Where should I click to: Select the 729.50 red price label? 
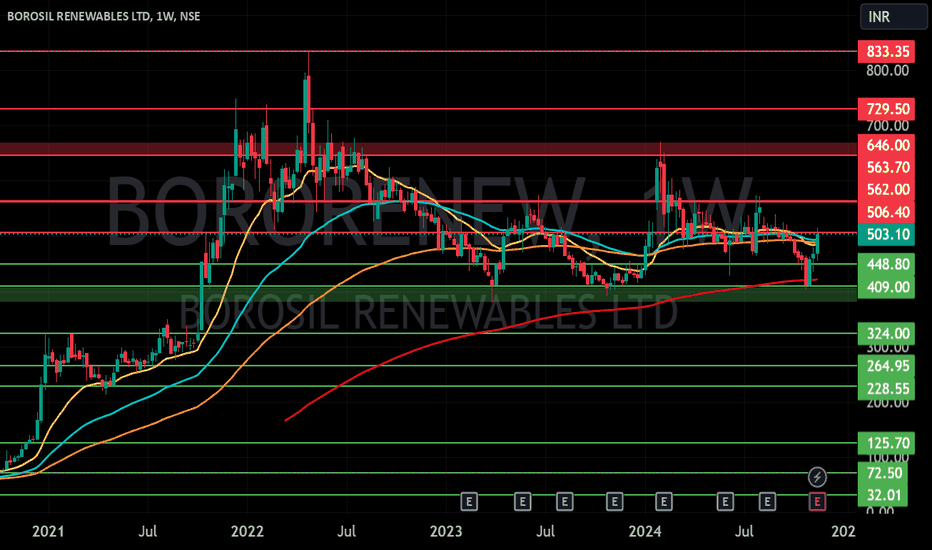point(886,109)
